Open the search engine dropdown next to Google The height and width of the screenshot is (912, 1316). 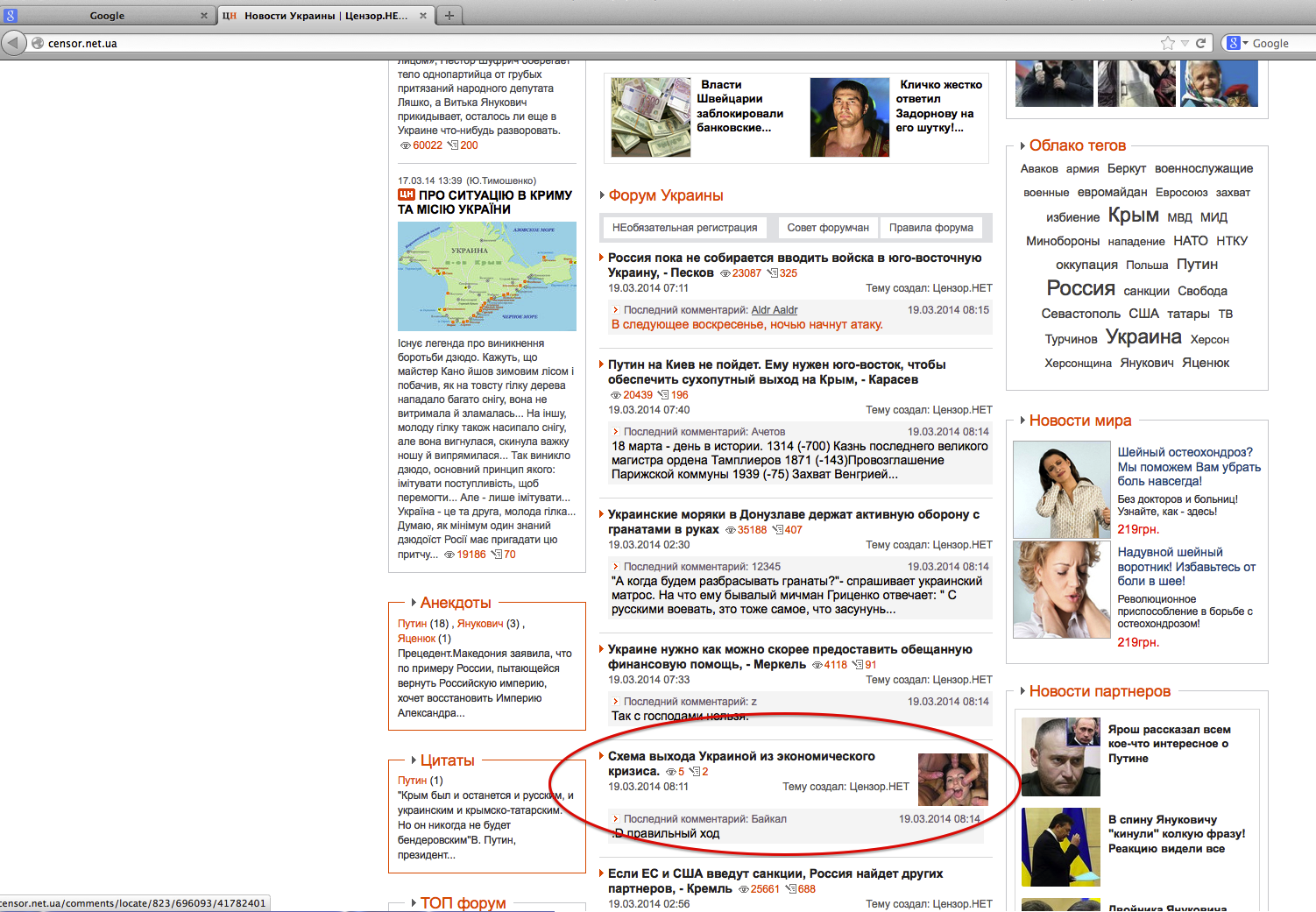[x=1236, y=43]
